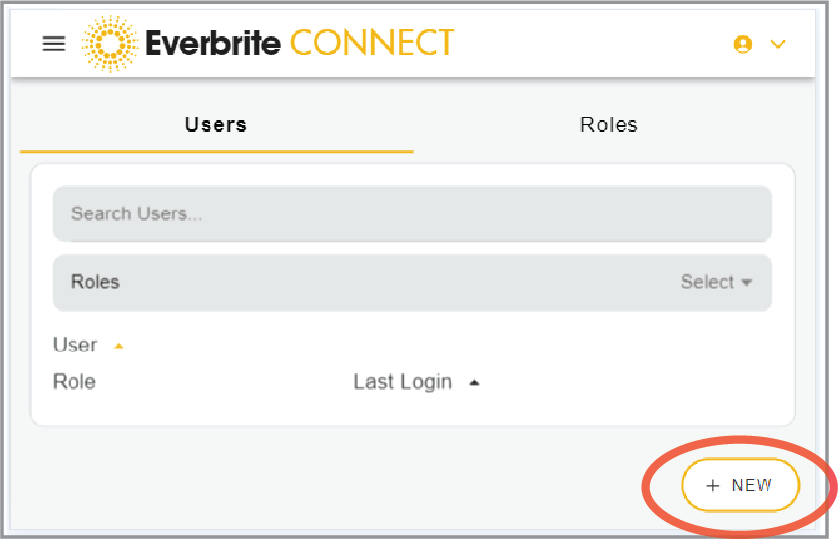
Task: Switch to the Roles tab
Action: [x=608, y=125]
